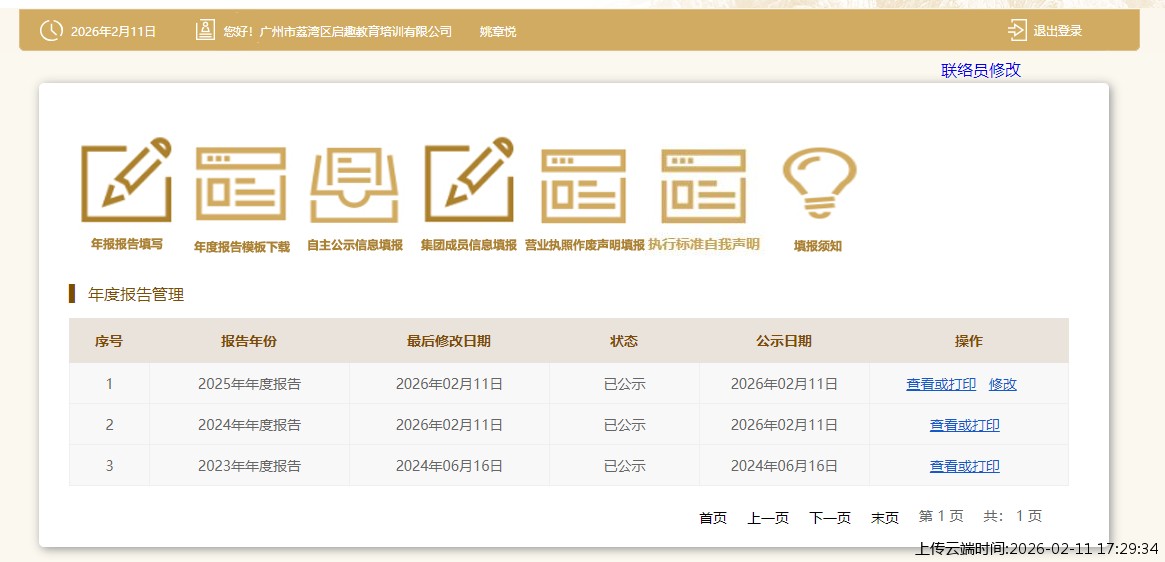
Task: Click the 年度报告模板下载 icon
Action: (240, 186)
